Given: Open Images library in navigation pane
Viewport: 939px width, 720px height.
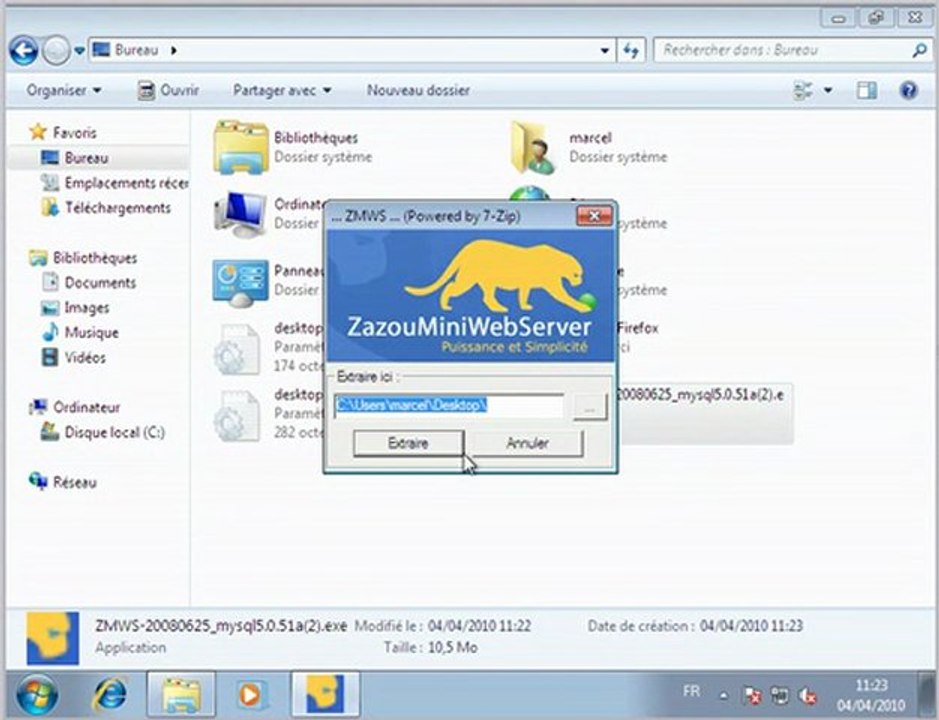Looking at the screenshot, I should (75, 308).
